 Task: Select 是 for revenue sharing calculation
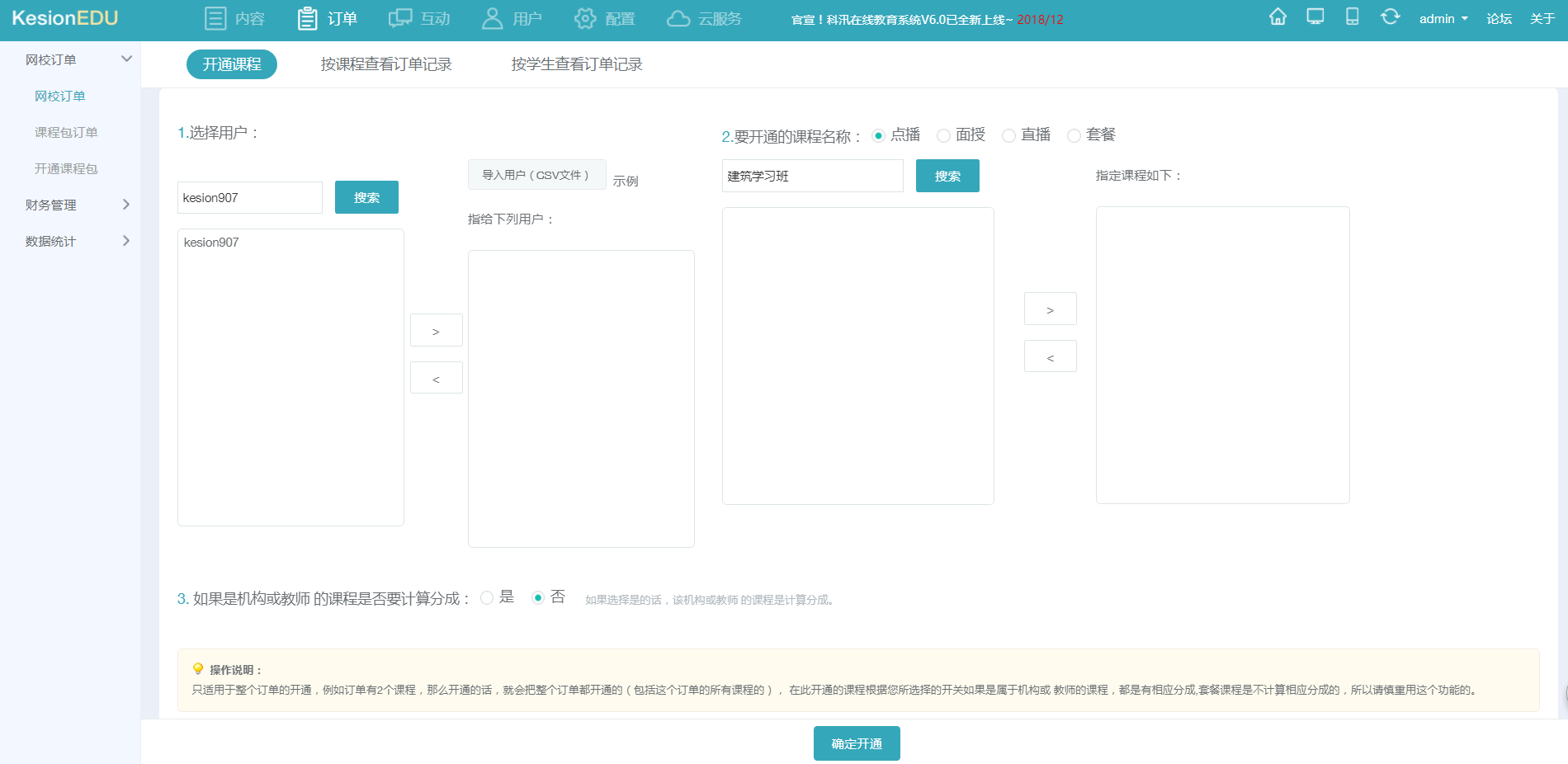(486, 597)
